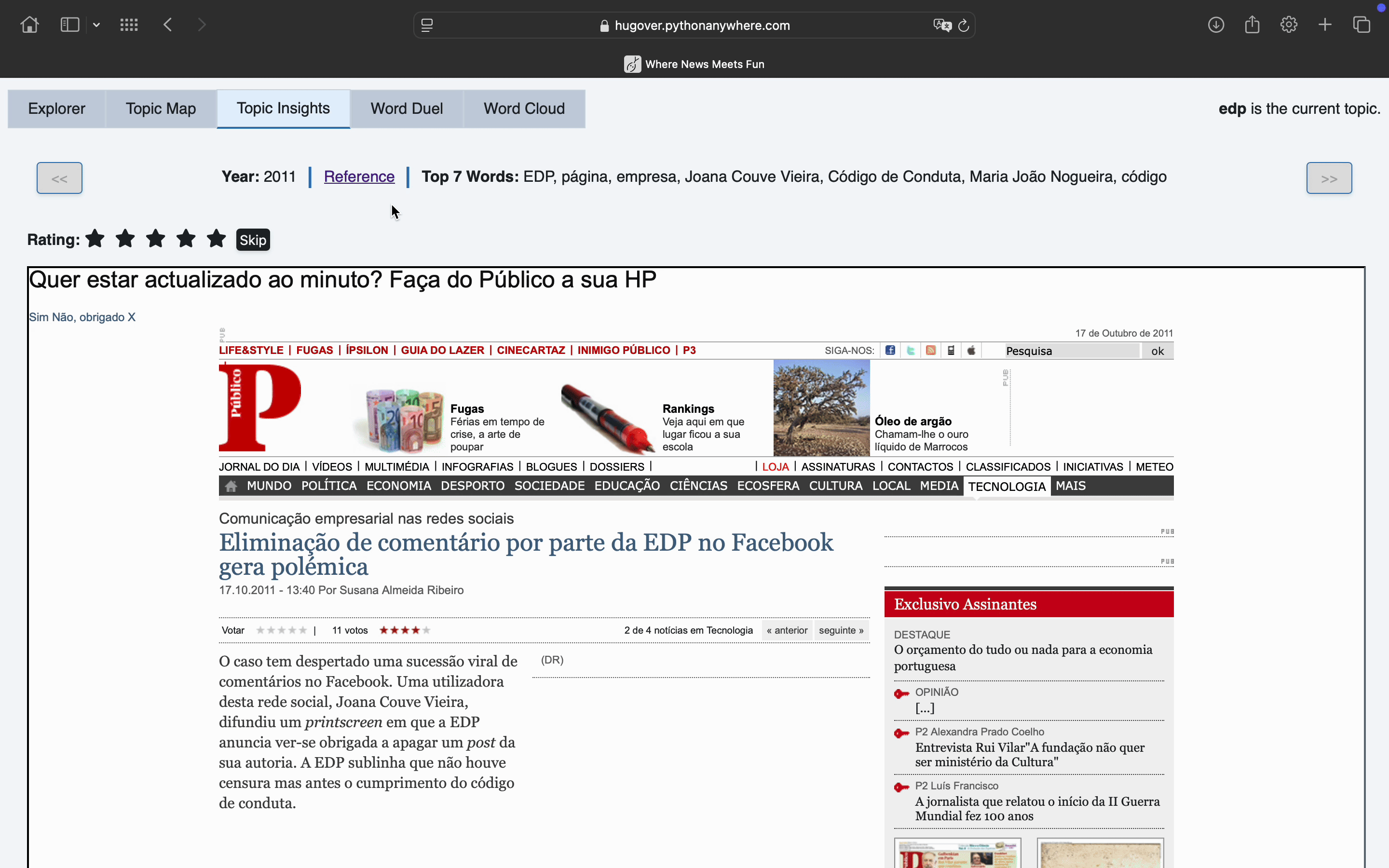1389x868 pixels.
Task: Submit search with ok button
Action: click(x=1157, y=351)
